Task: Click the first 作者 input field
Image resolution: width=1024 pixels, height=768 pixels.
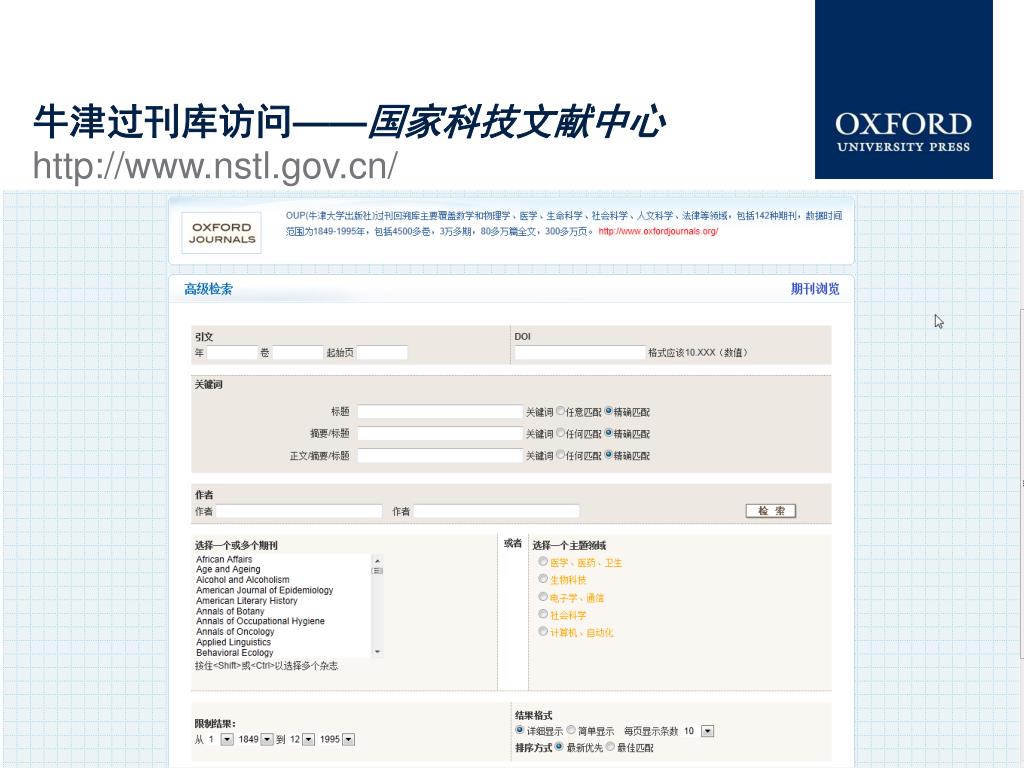Action: click(x=299, y=511)
